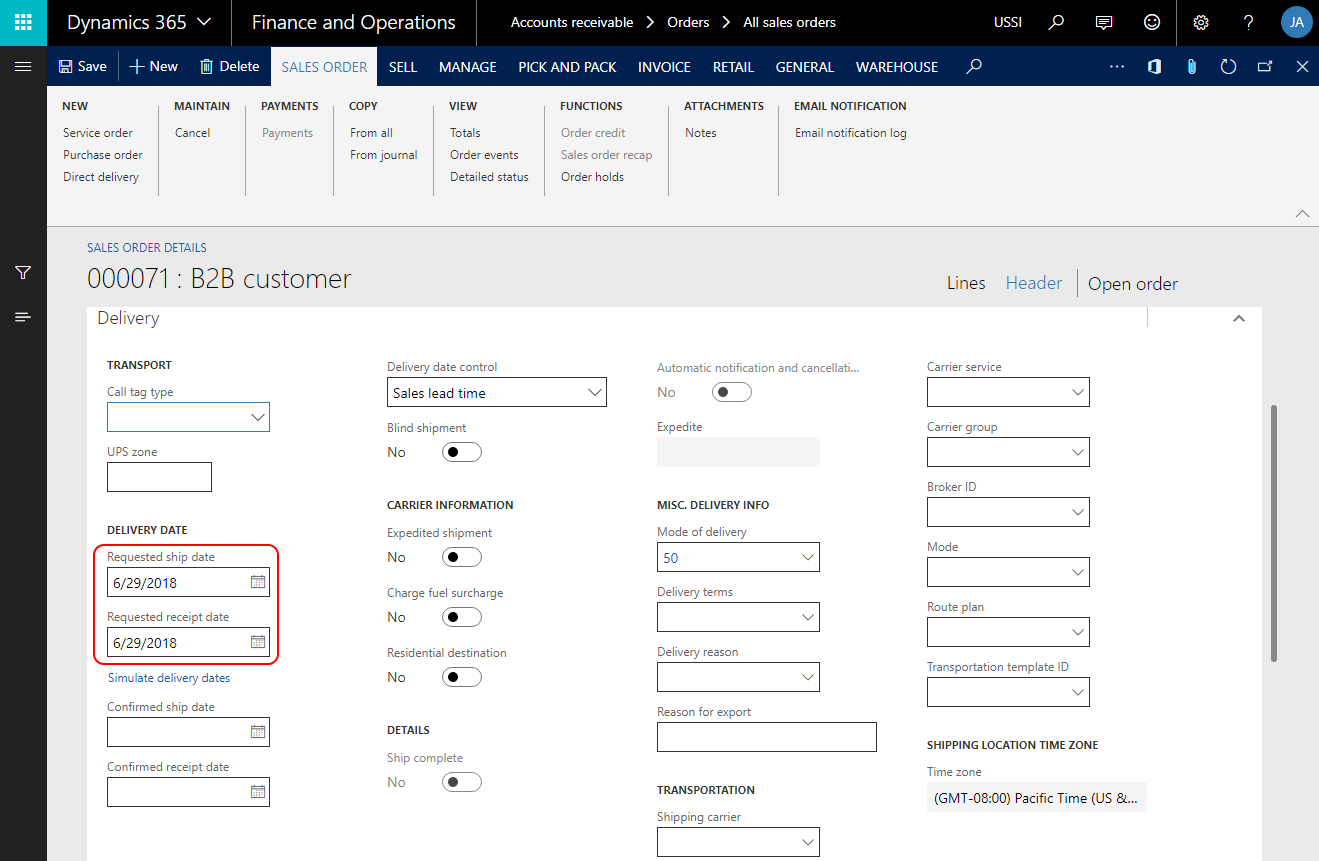Switch to the SELL tab

(x=403, y=67)
